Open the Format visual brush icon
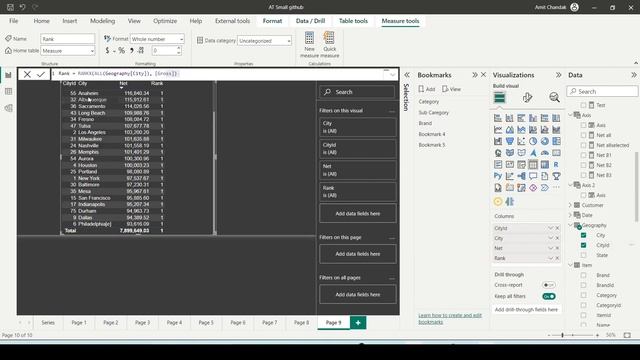The height and width of the screenshot is (360, 640). click(x=527, y=98)
